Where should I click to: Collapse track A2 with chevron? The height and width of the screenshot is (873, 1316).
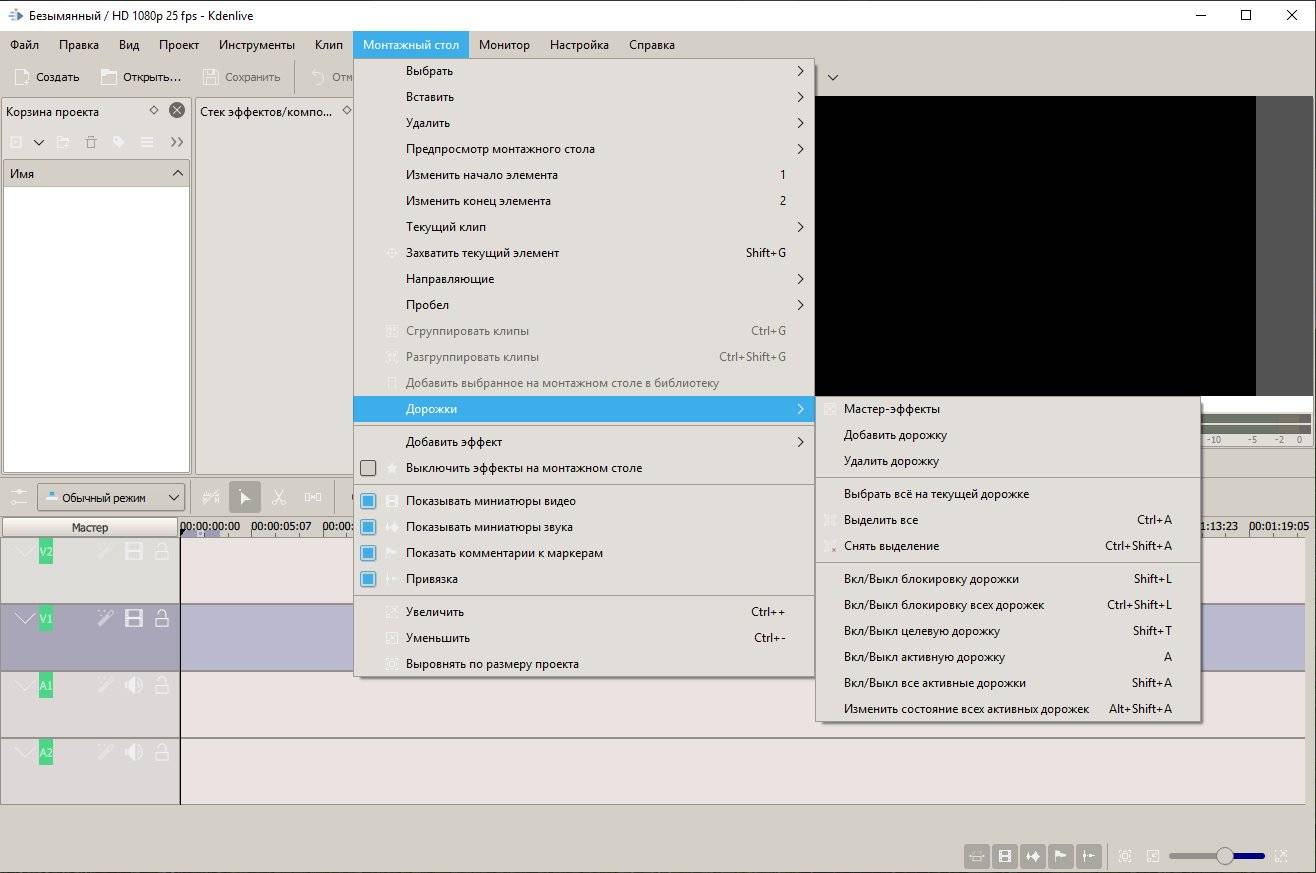click(x=24, y=752)
